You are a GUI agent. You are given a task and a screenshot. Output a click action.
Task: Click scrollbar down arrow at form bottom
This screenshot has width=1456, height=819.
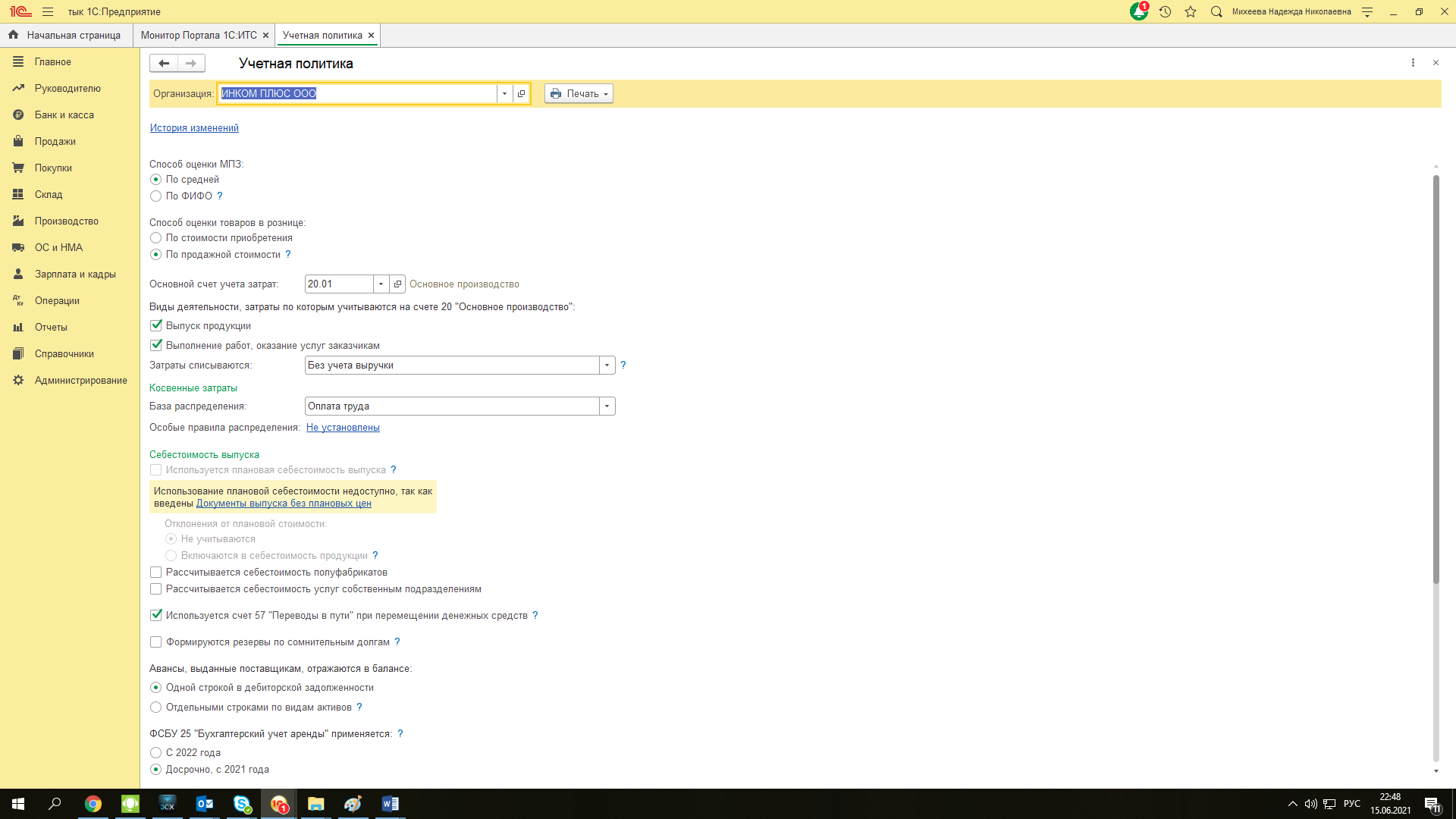pyautogui.click(x=1436, y=770)
